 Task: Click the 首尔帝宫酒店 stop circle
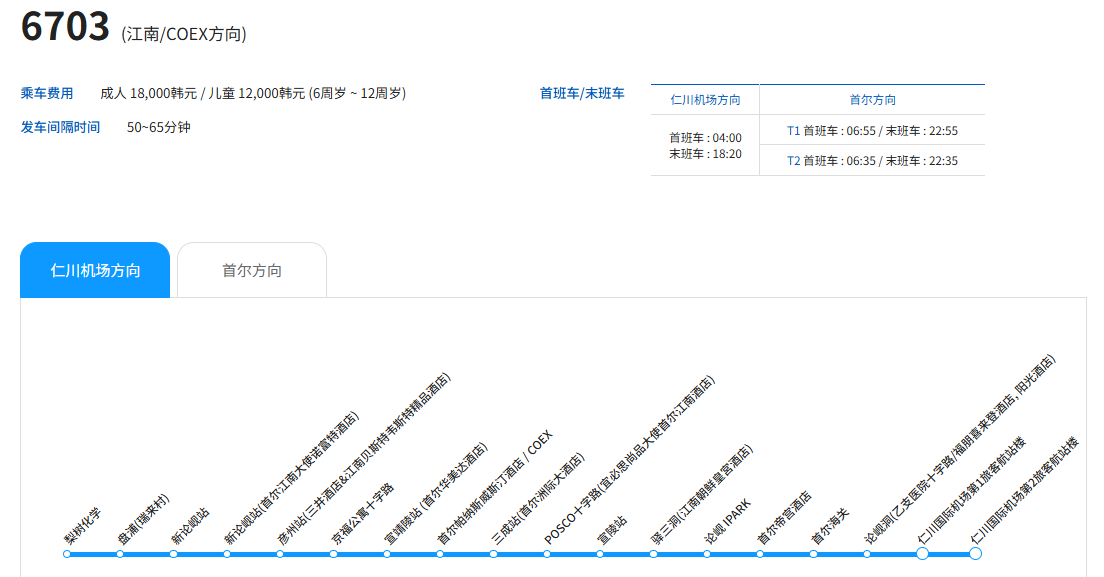click(760, 554)
